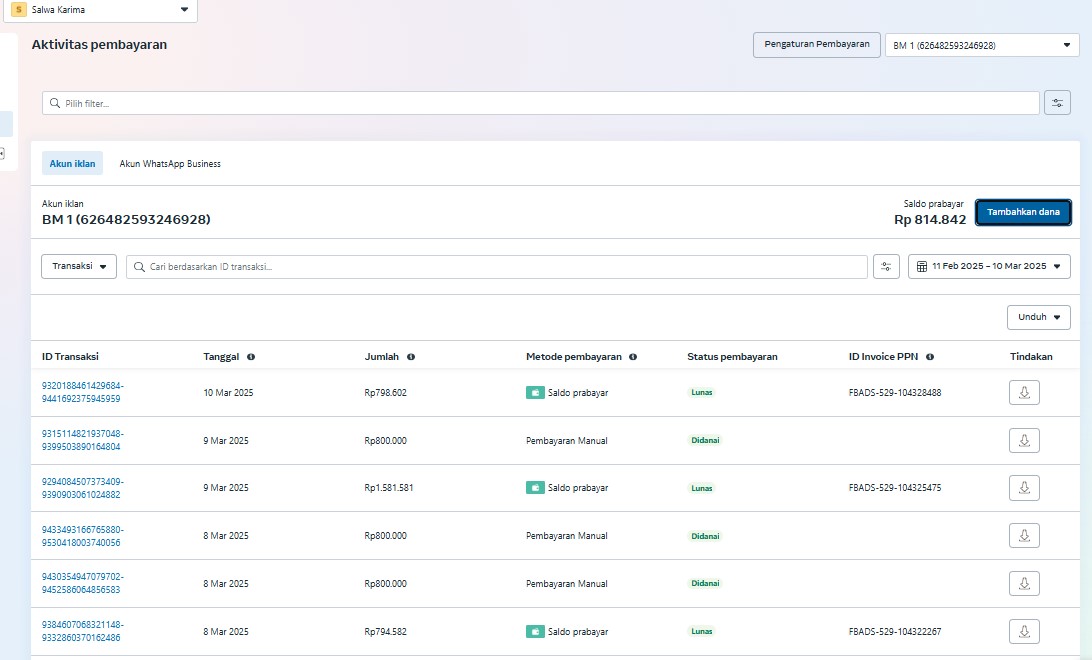
Task: Select the Akun iklan tab
Action: coord(73,164)
